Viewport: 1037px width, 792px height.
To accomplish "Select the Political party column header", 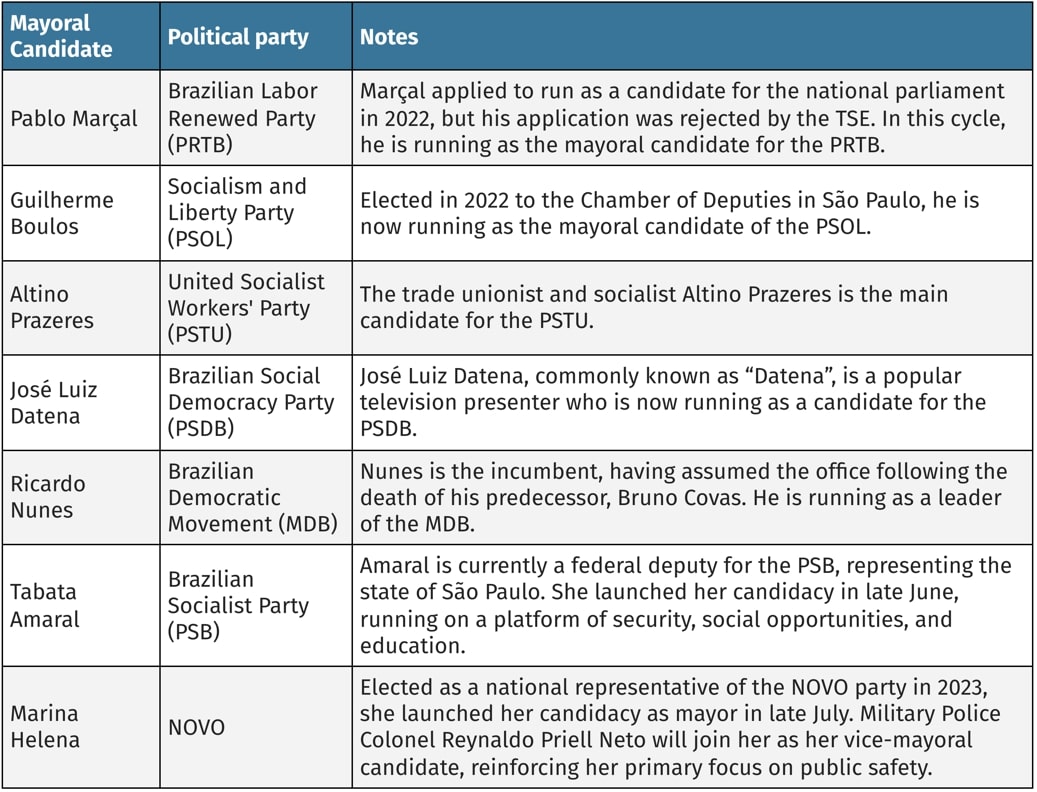I will 256,36.
